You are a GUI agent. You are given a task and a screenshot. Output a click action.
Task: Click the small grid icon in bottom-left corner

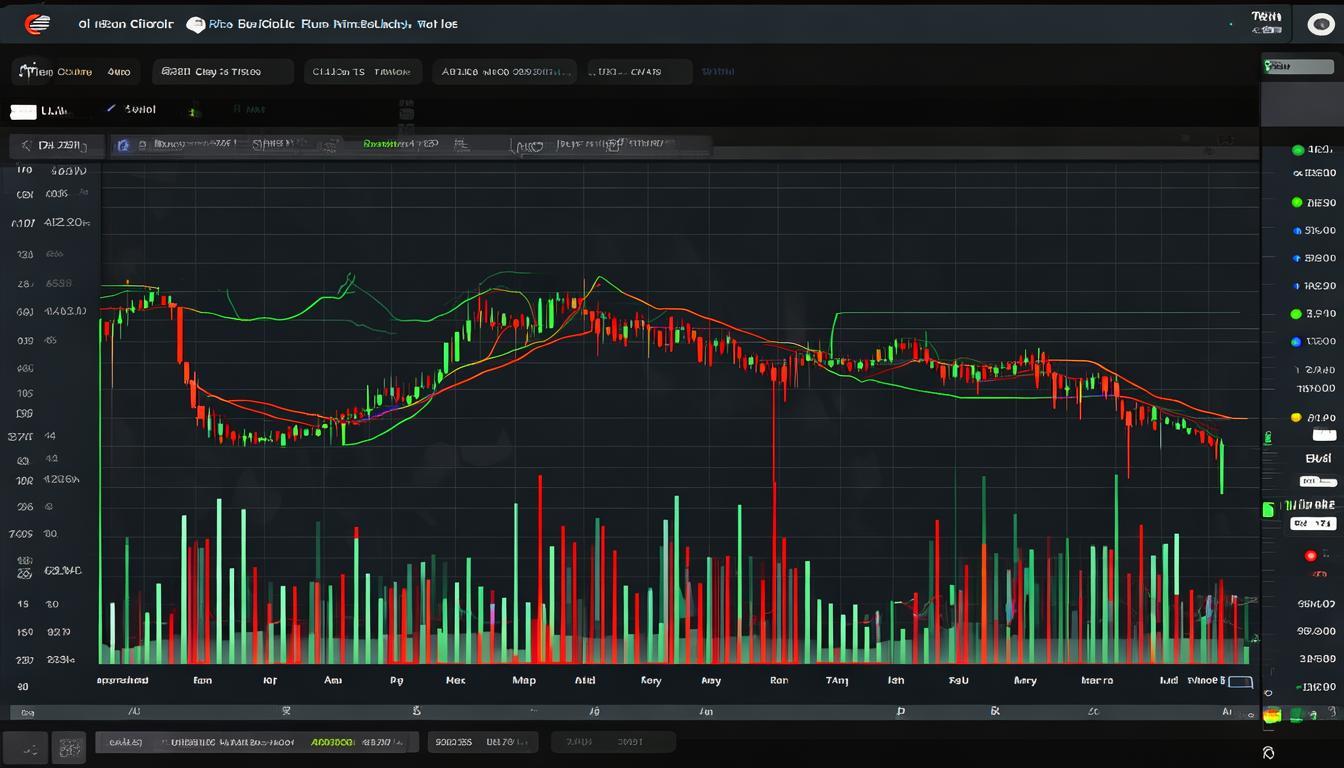click(69, 747)
